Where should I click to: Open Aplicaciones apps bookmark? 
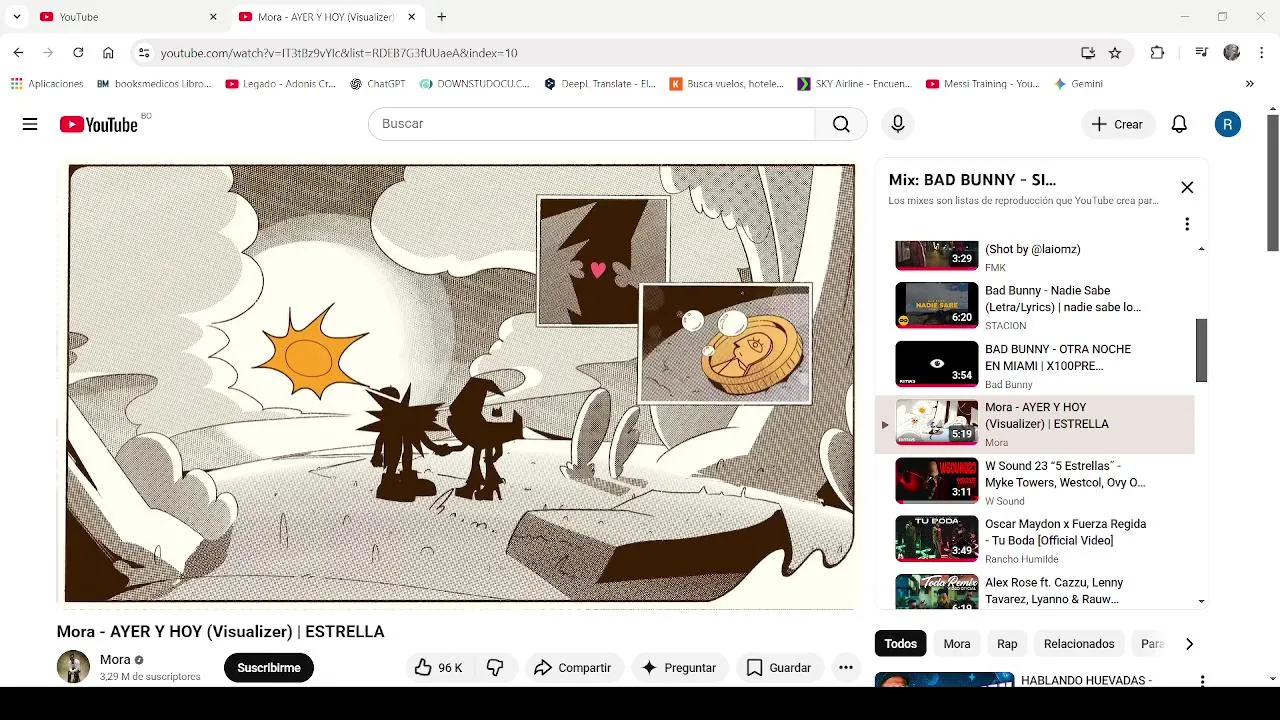click(x=47, y=84)
